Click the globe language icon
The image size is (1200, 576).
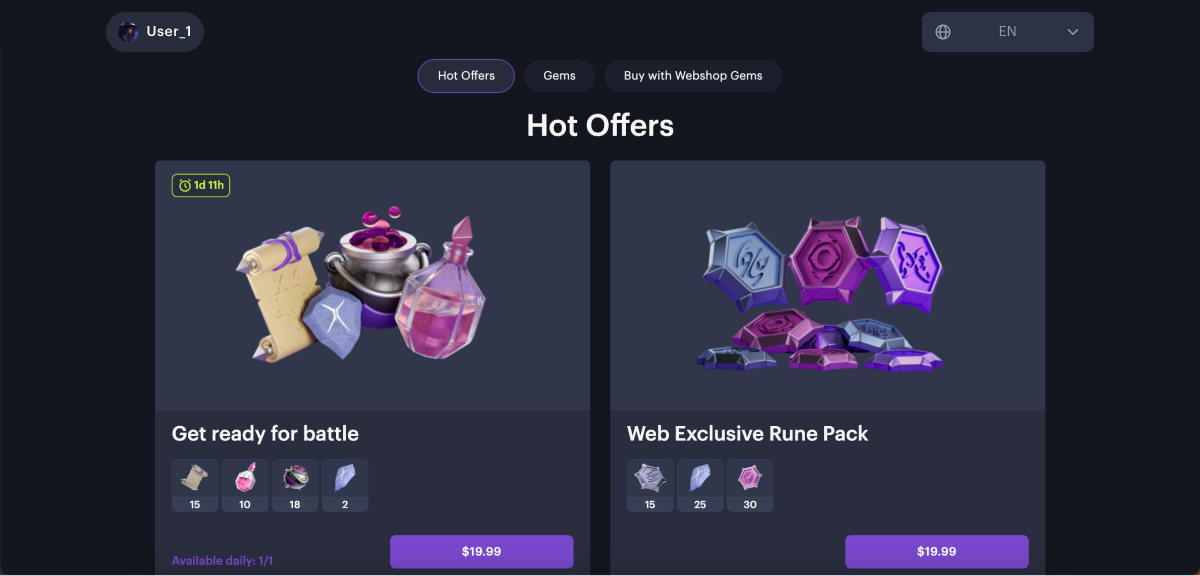(943, 32)
